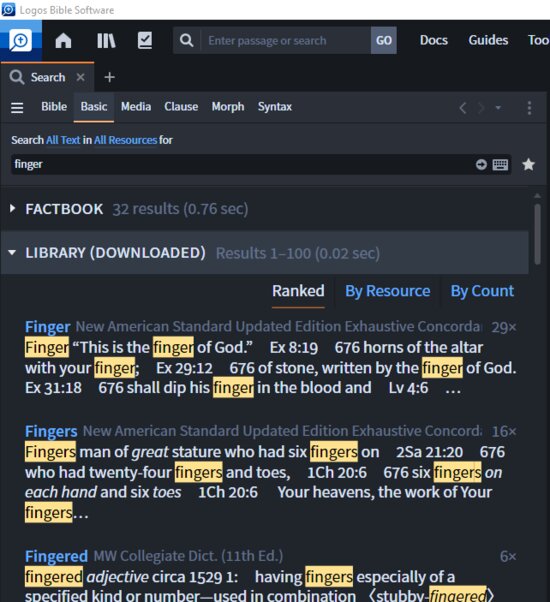Image resolution: width=550 pixels, height=602 pixels.
Task: Open the Fingers result heading
Action: (x=51, y=431)
